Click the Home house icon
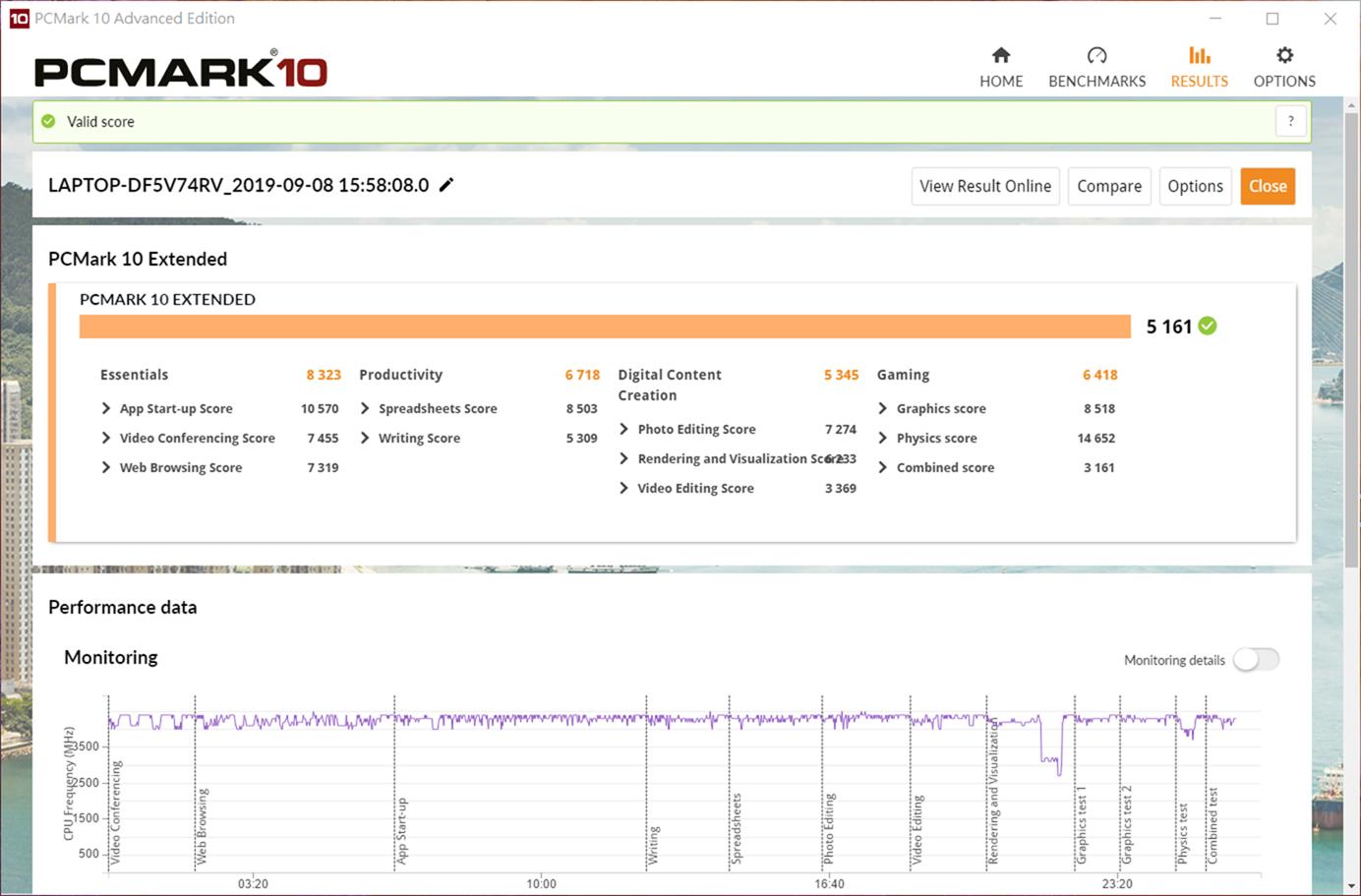This screenshot has width=1361, height=896. click(1001, 56)
